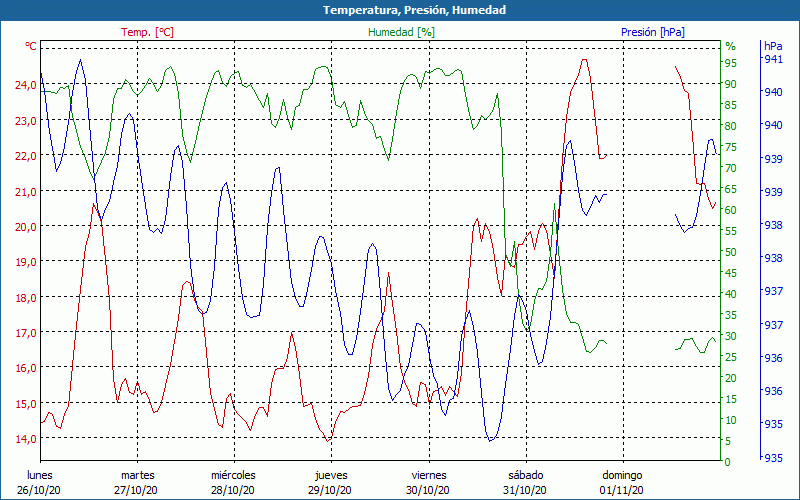Image resolution: width=800 pixels, height=500 pixels.
Task: Click the "21,0" temperature axis value
Action: coord(26,192)
